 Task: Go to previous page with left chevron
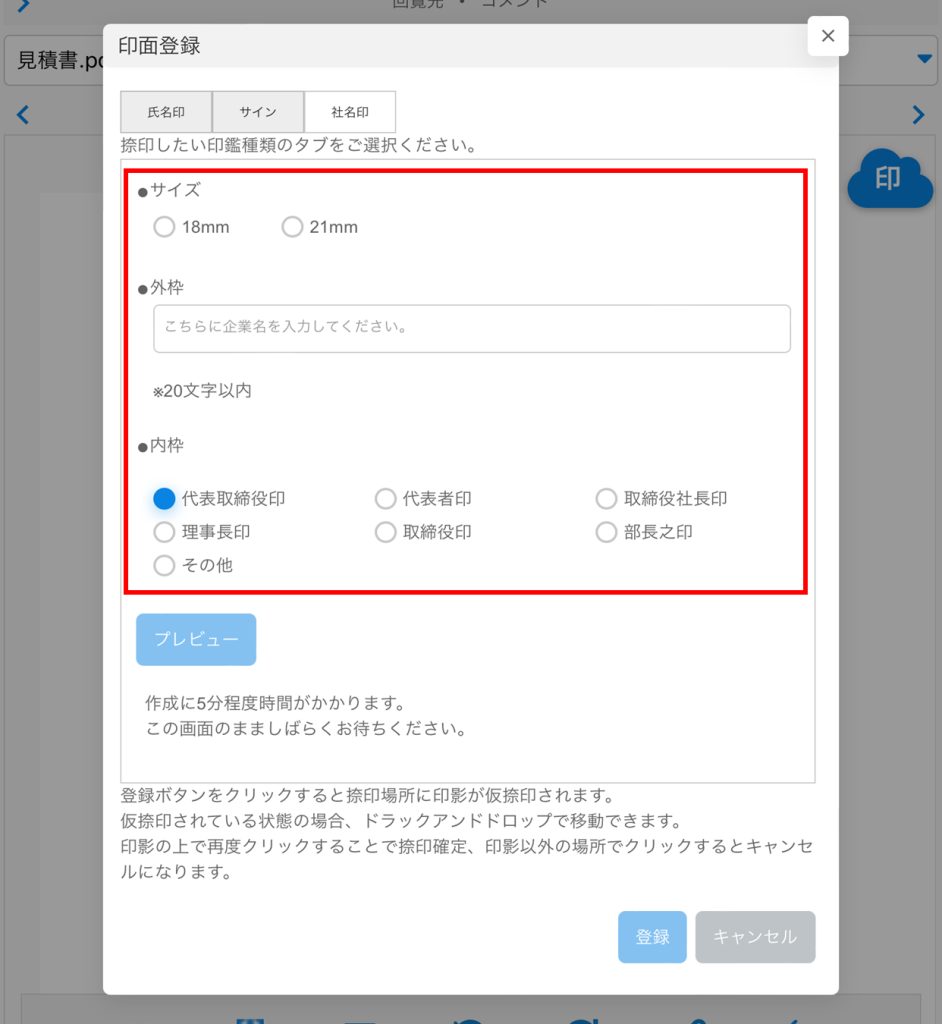tap(23, 115)
